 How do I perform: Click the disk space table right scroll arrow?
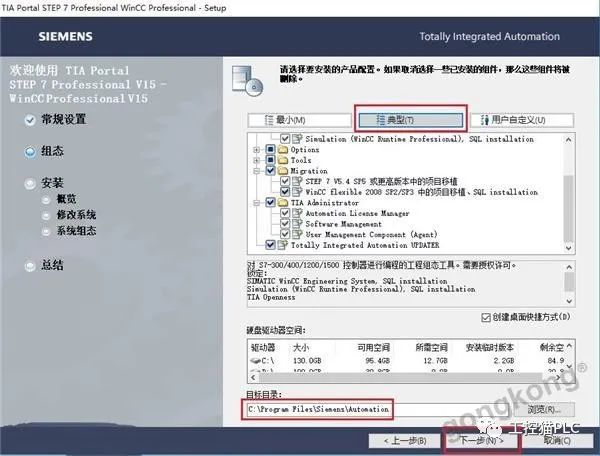click(x=558, y=378)
